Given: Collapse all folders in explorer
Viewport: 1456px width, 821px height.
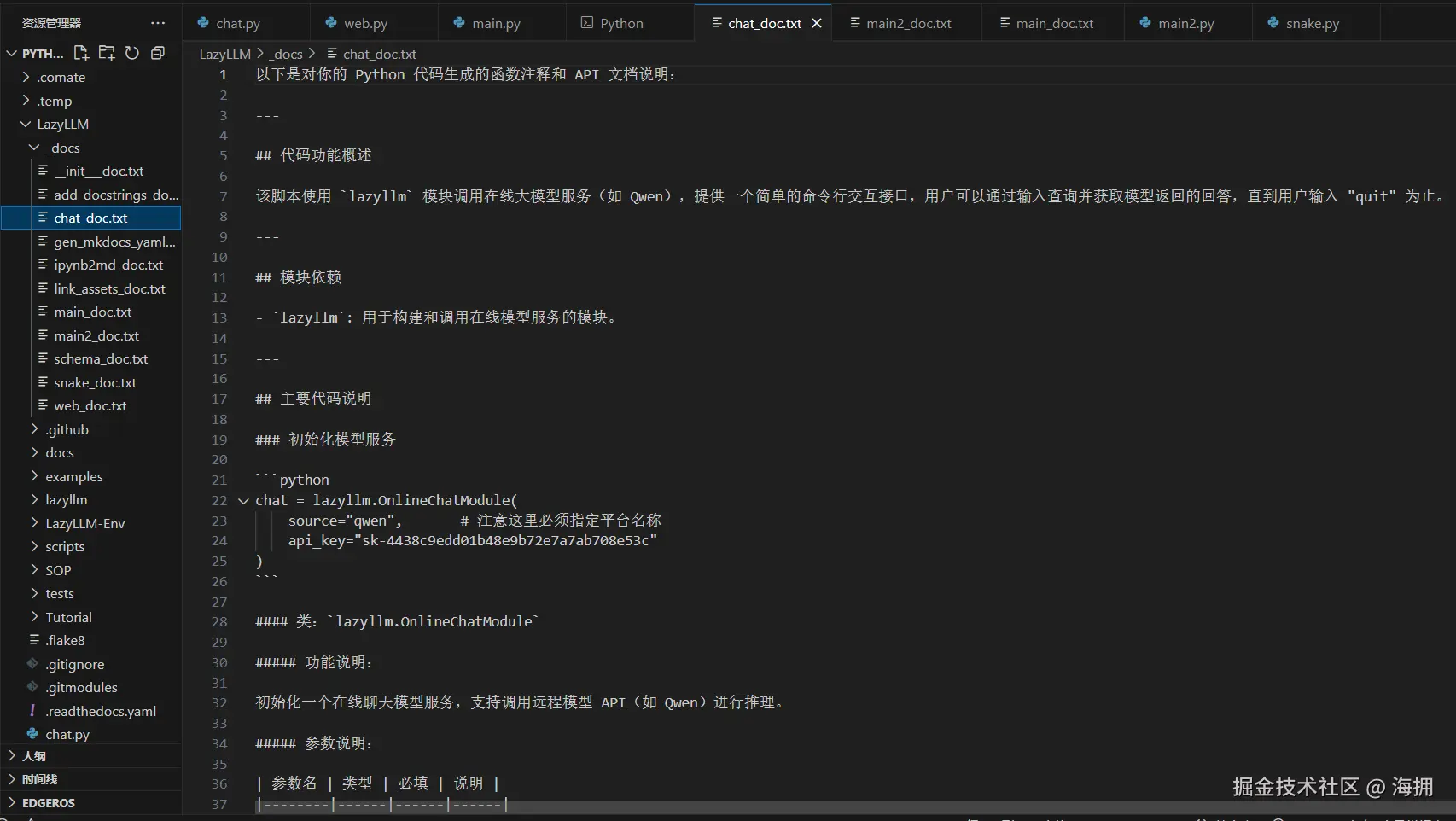Looking at the screenshot, I should coord(157,53).
